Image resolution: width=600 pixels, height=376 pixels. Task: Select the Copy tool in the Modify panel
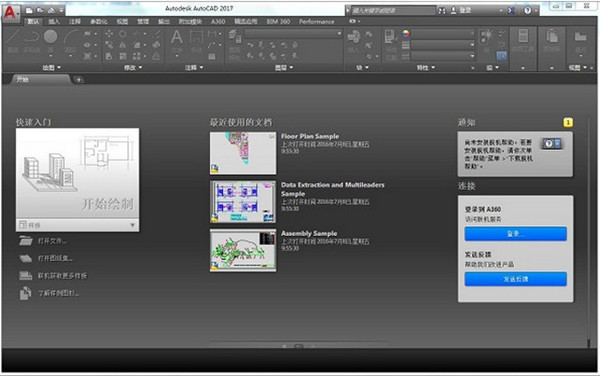coord(109,45)
